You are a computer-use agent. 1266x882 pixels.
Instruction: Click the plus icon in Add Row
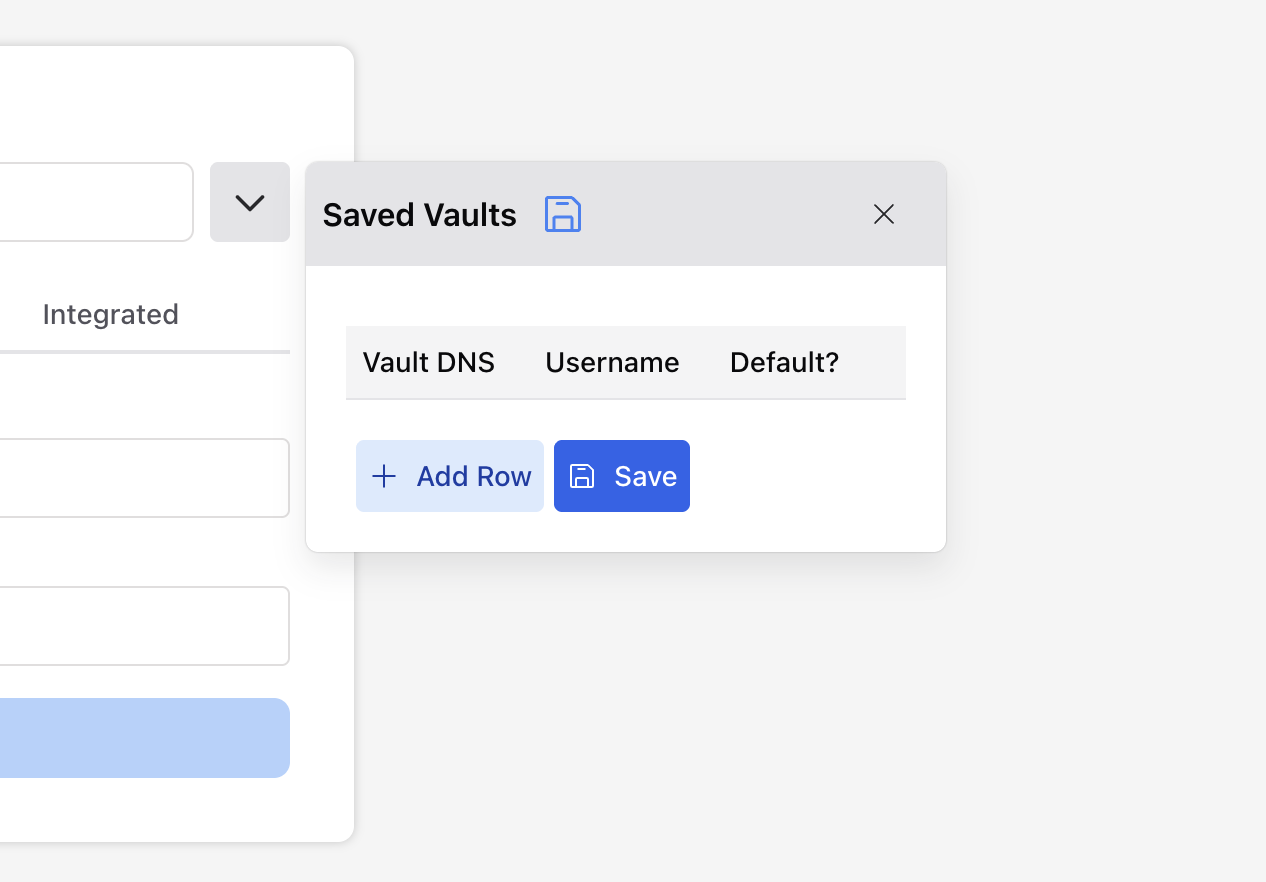coord(384,476)
